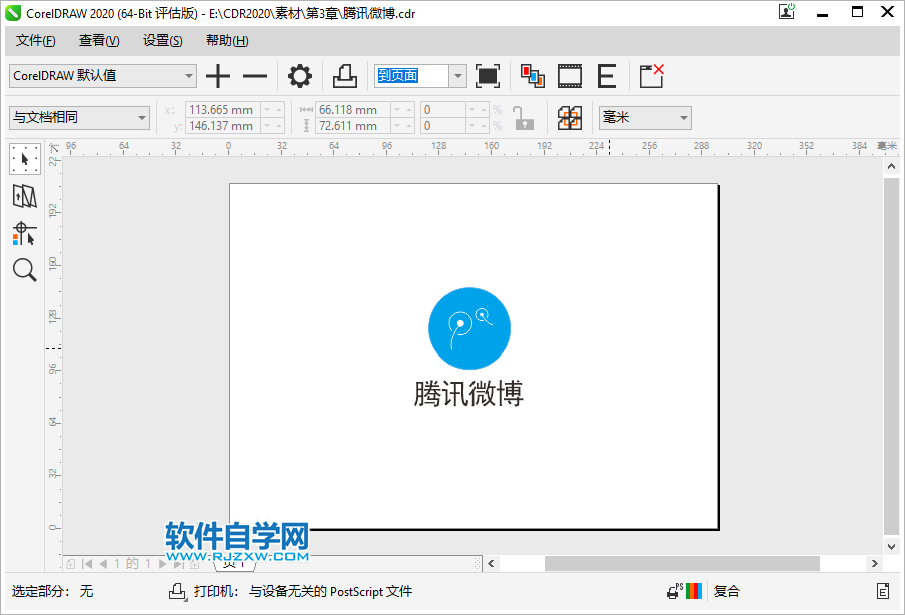Enable full screen preview mode
The width and height of the screenshot is (905, 615).
coord(488,76)
